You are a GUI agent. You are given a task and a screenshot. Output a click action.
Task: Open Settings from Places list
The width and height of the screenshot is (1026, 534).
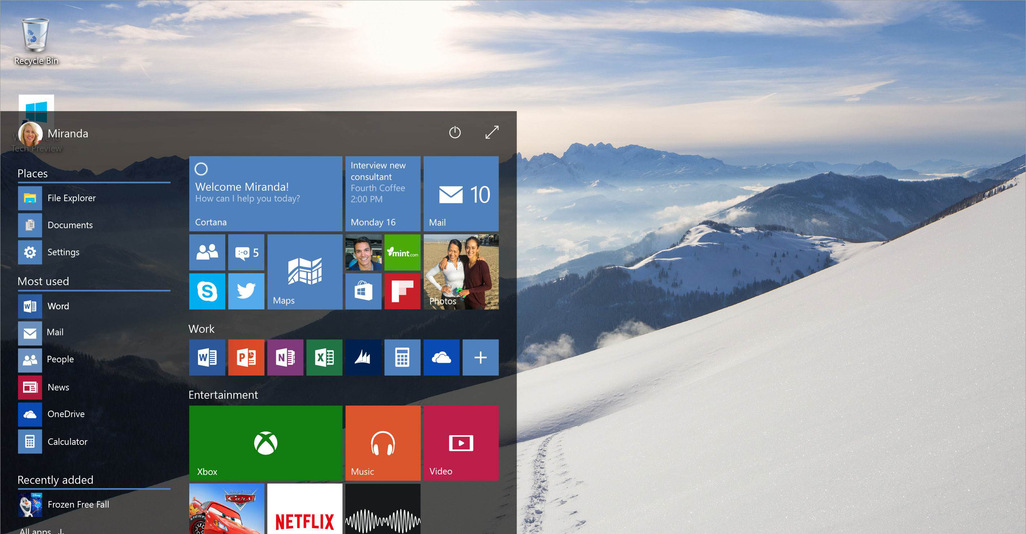[62, 252]
